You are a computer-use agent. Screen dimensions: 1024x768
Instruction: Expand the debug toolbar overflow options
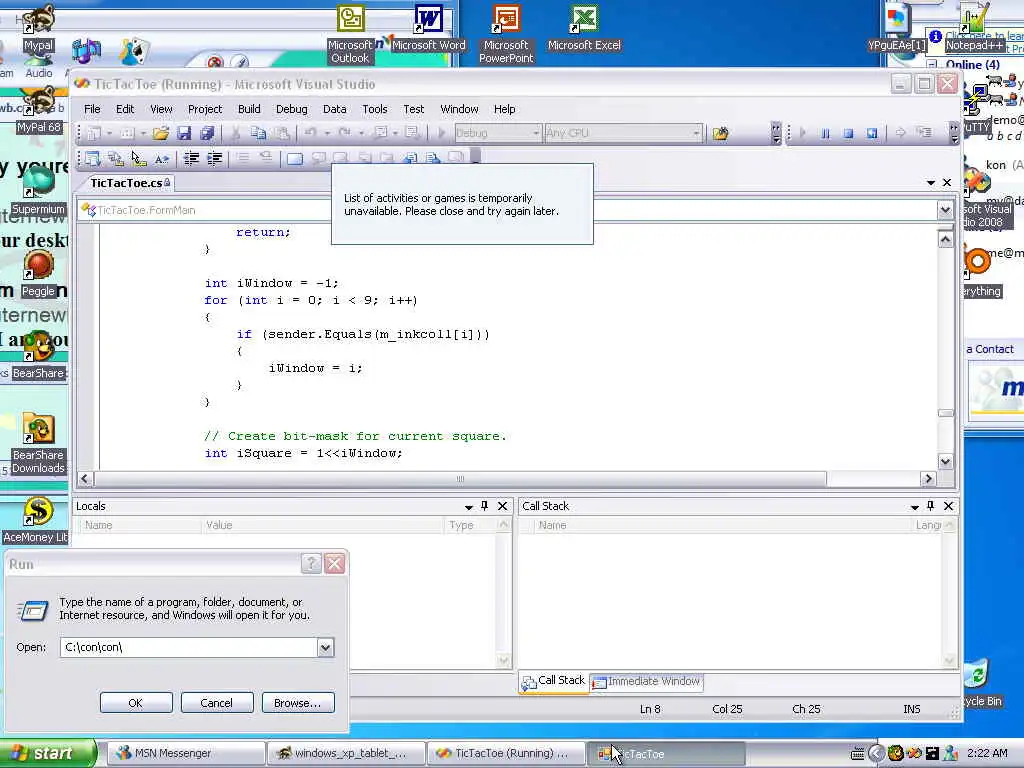(x=954, y=133)
